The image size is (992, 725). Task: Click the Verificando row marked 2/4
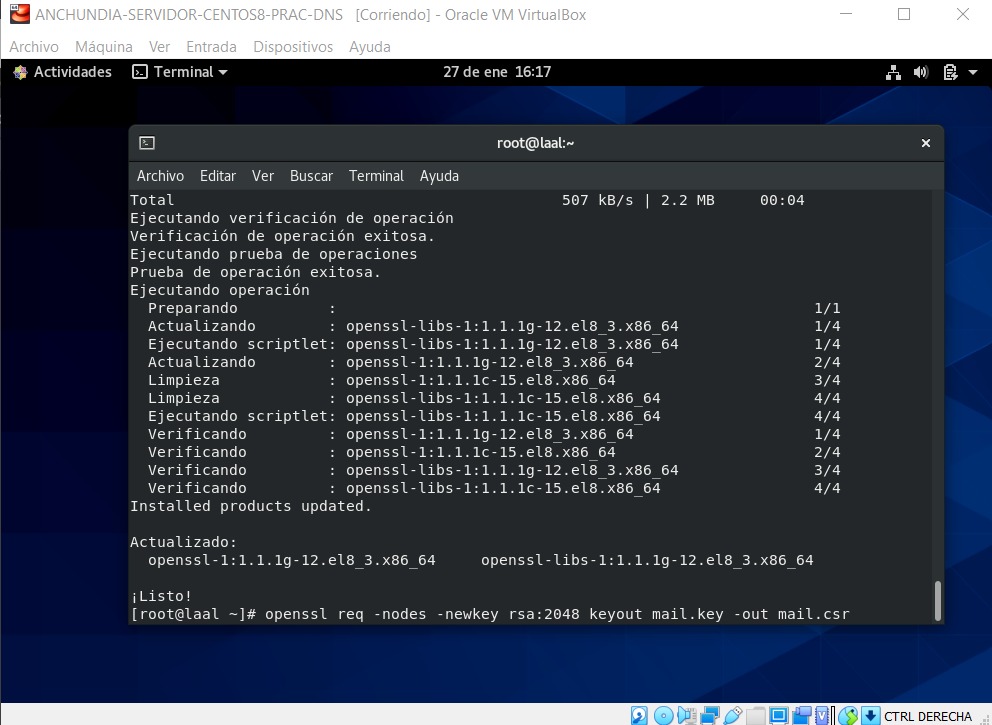tap(494, 452)
